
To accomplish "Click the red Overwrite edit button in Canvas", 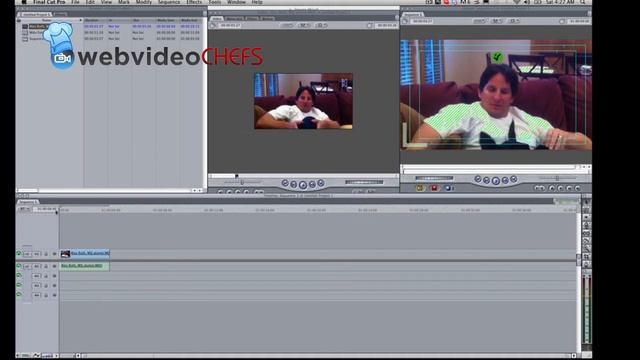I will point(434,188).
